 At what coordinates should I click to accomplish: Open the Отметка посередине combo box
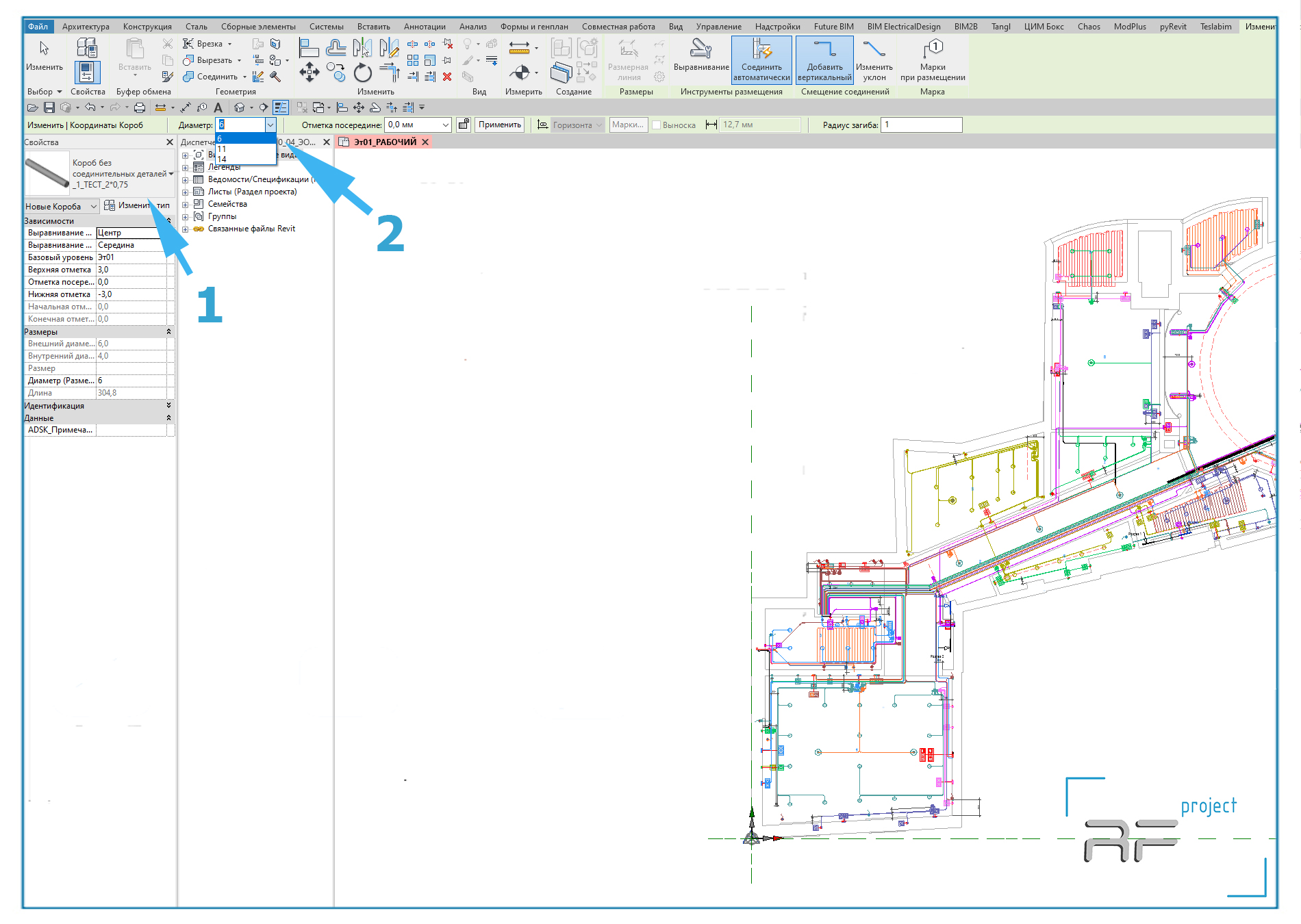418,125
